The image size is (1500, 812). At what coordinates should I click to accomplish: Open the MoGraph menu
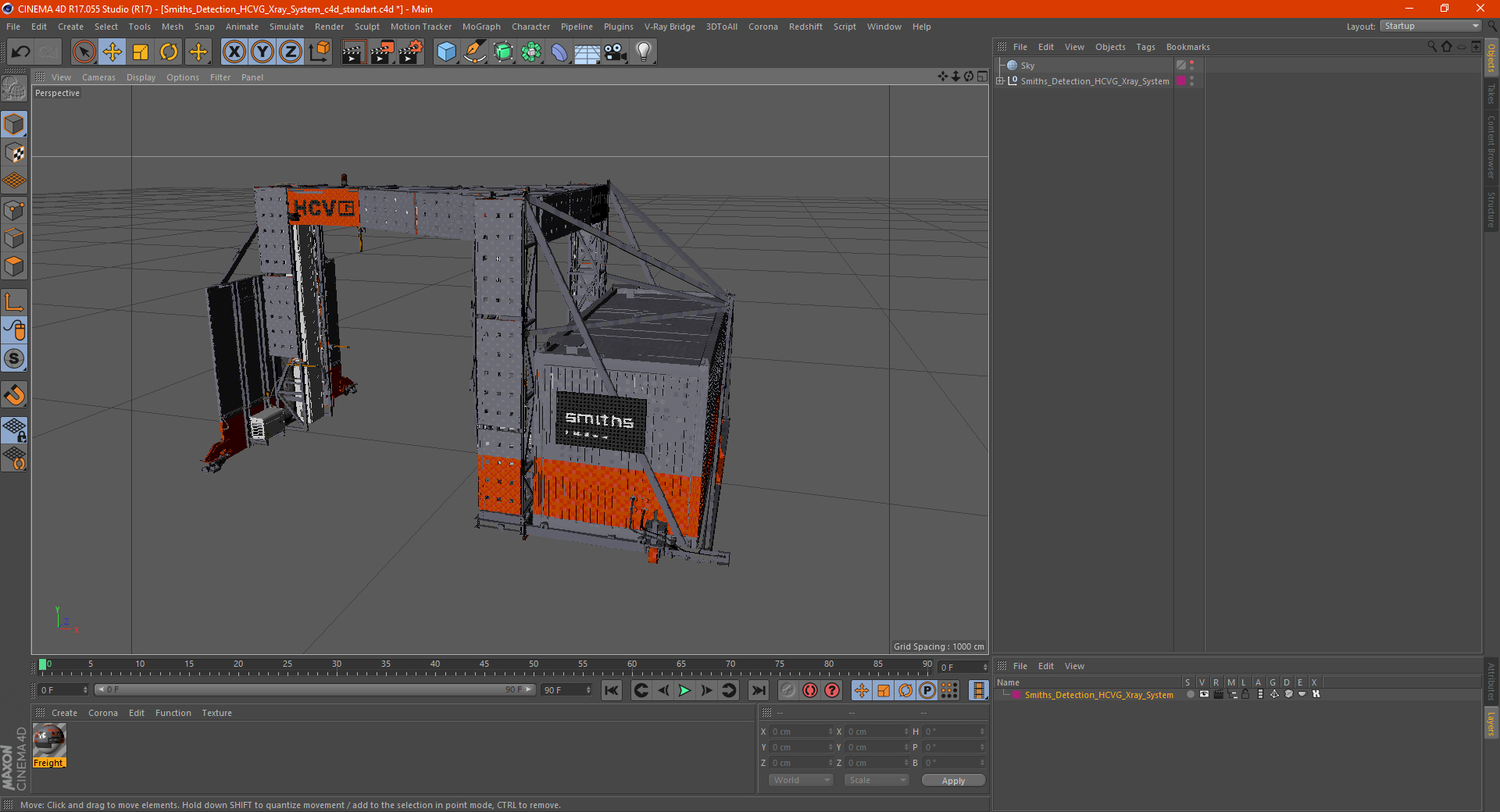tap(481, 27)
